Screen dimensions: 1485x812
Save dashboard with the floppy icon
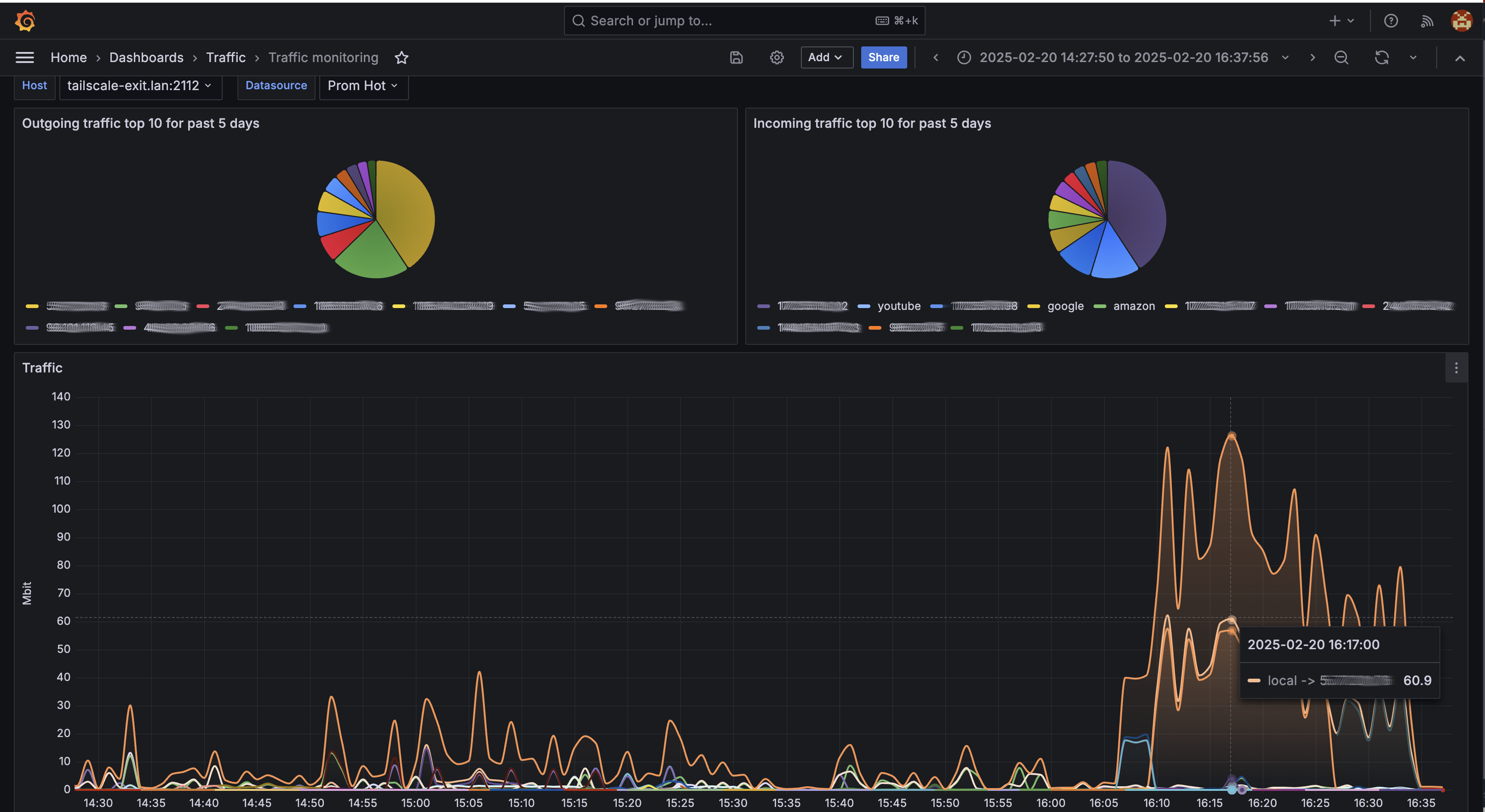tap(736, 57)
